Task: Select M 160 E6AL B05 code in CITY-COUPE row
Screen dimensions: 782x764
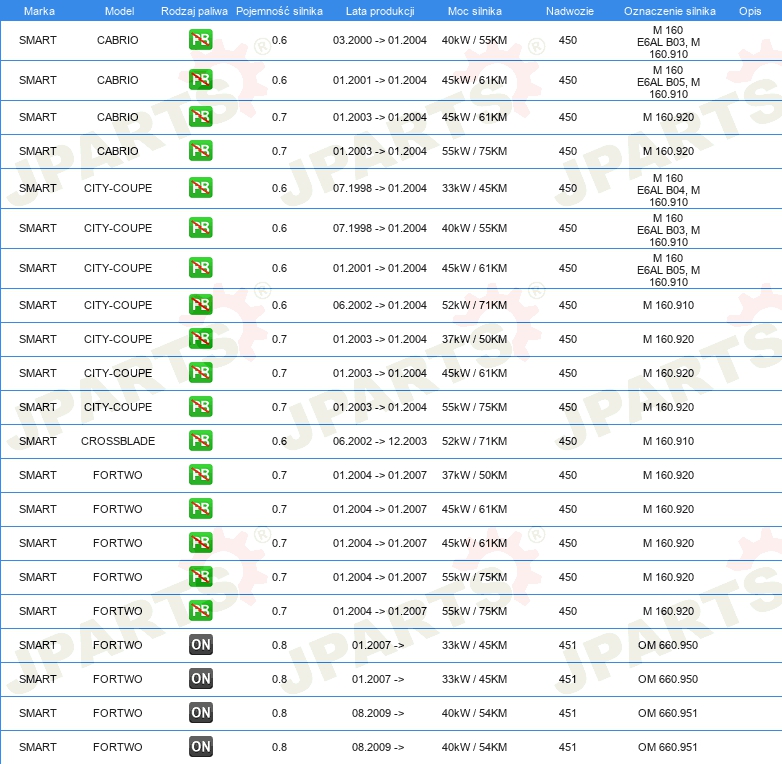Action: (668, 270)
